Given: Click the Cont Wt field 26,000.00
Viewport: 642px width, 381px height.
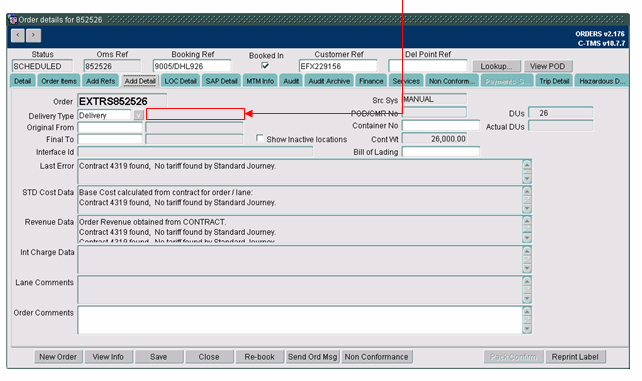Looking at the screenshot, I should point(434,139).
